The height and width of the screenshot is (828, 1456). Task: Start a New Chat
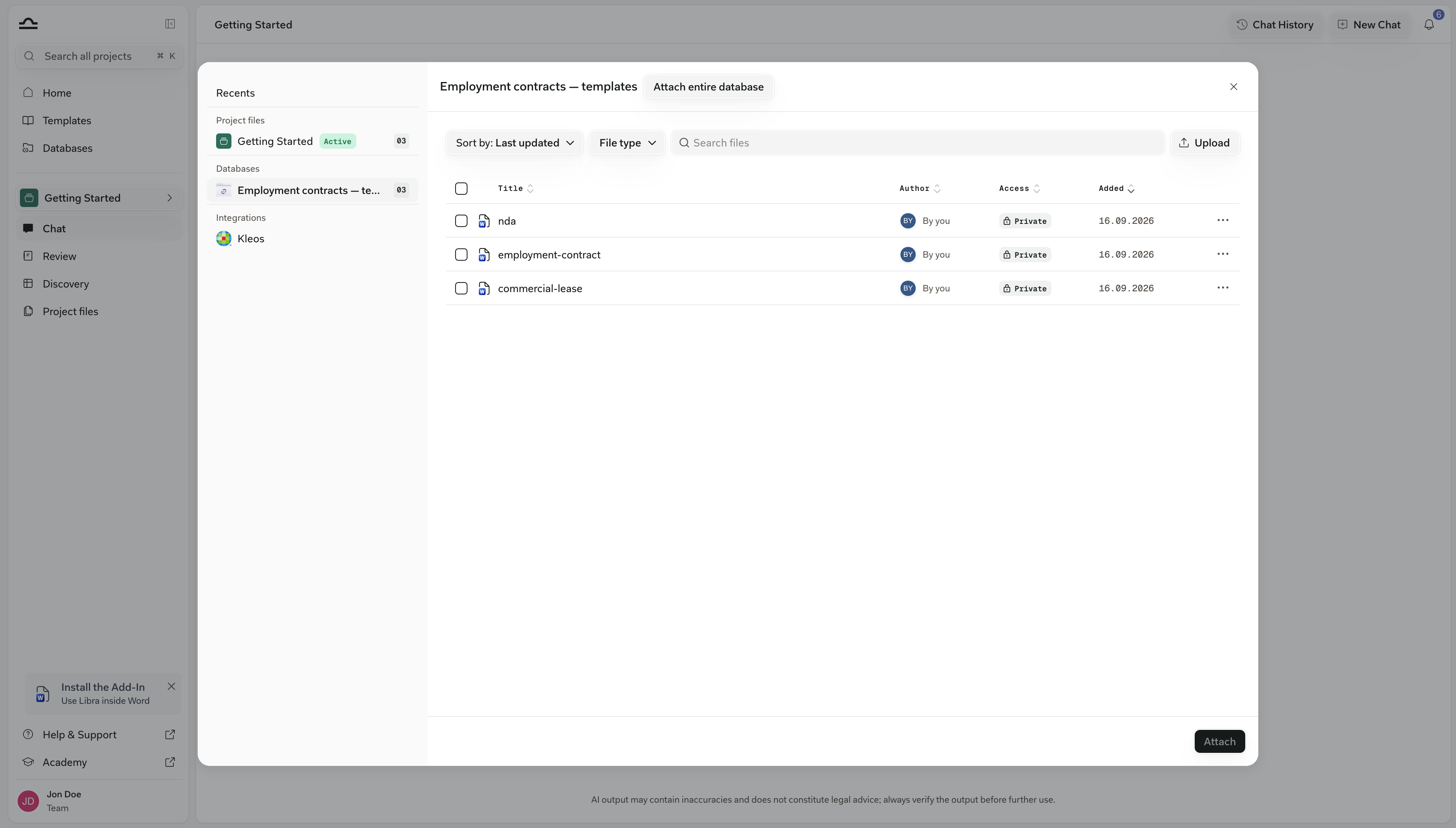[x=1370, y=25]
